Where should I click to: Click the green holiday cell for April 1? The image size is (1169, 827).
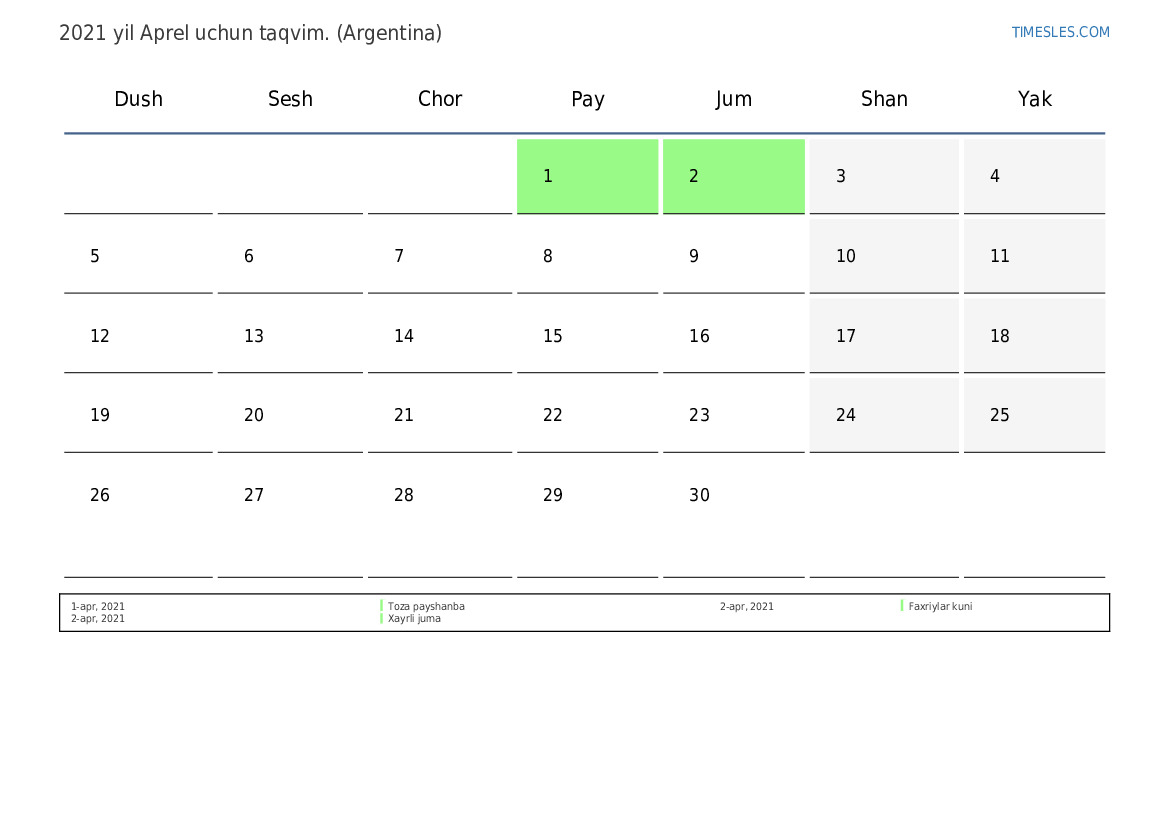coord(587,176)
